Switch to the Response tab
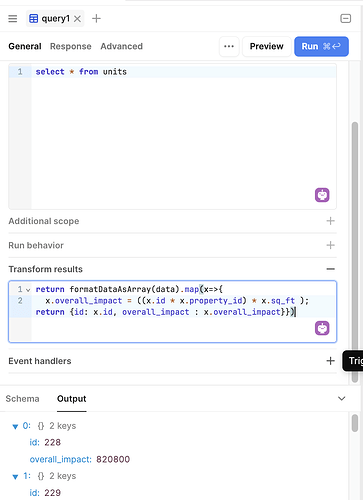This screenshot has width=363, height=500. [71, 46]
